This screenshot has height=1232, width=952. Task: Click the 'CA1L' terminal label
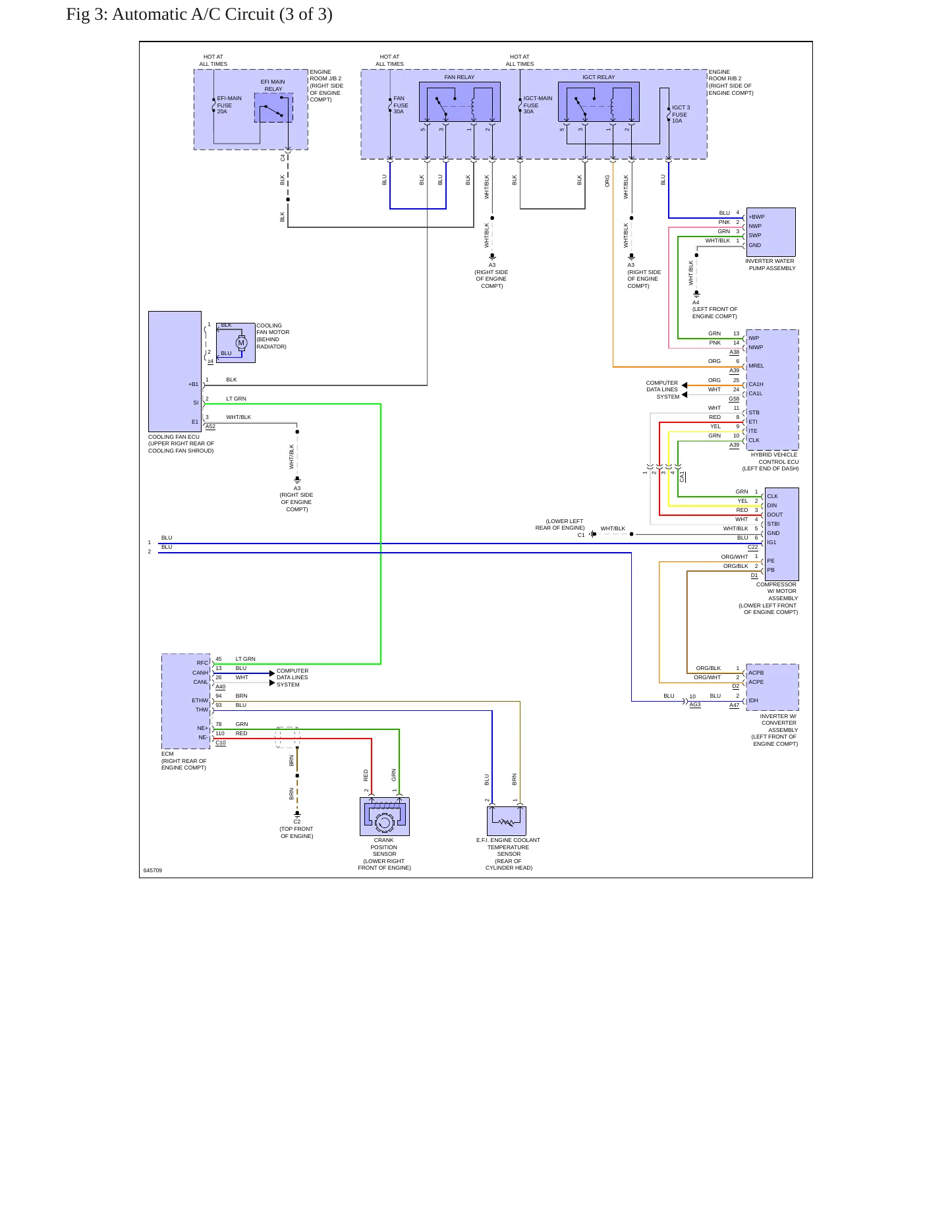[755, 393]
